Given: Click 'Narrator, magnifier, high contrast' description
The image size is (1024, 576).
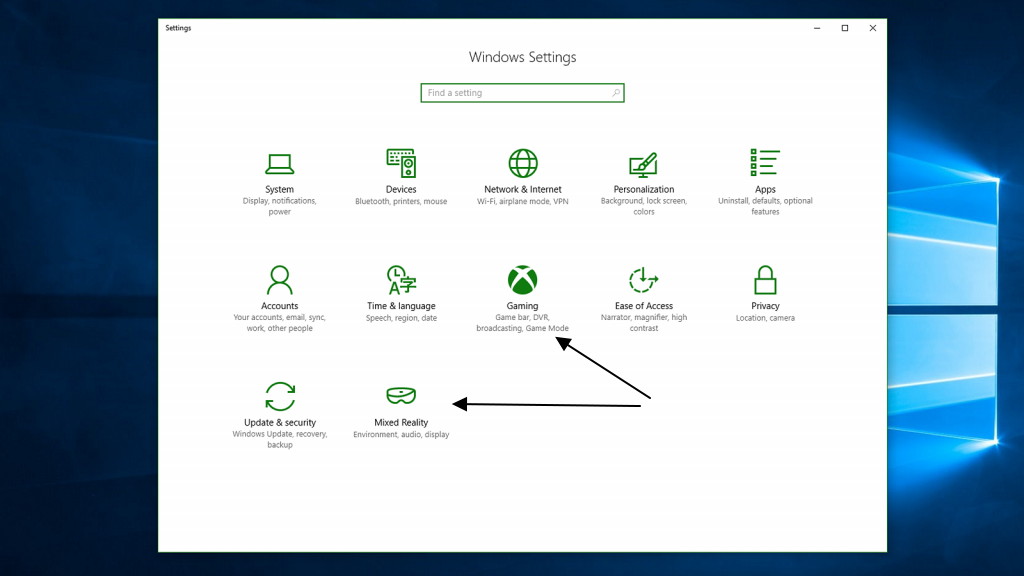Looking at the screenshot, I should [643, 323].
